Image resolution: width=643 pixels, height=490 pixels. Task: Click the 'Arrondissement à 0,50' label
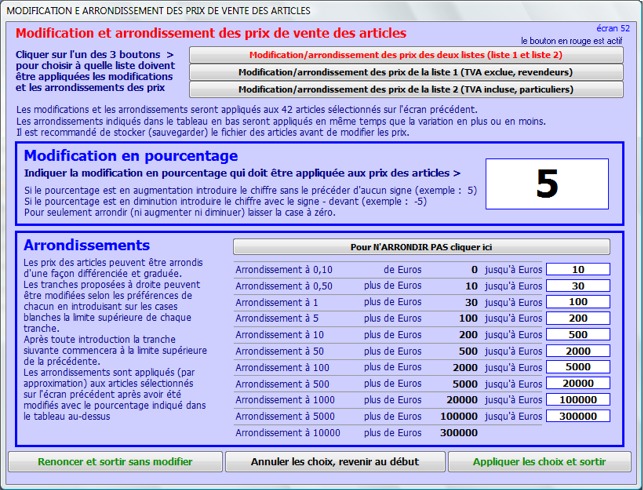(x=284, y=286)
